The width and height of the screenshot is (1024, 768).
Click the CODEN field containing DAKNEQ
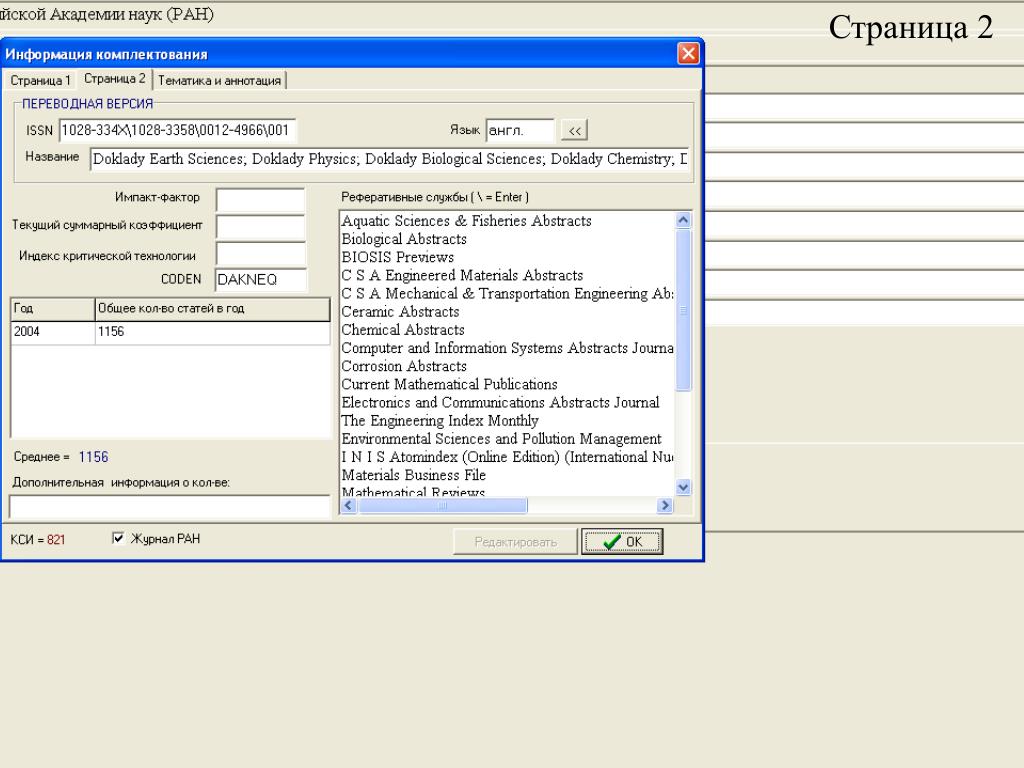coord(261,280)
